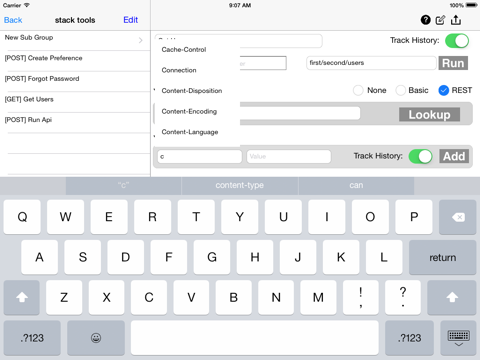Open New Sub Group row
The width and height of the screenshot is (480, 360).
tap(75, 40)
